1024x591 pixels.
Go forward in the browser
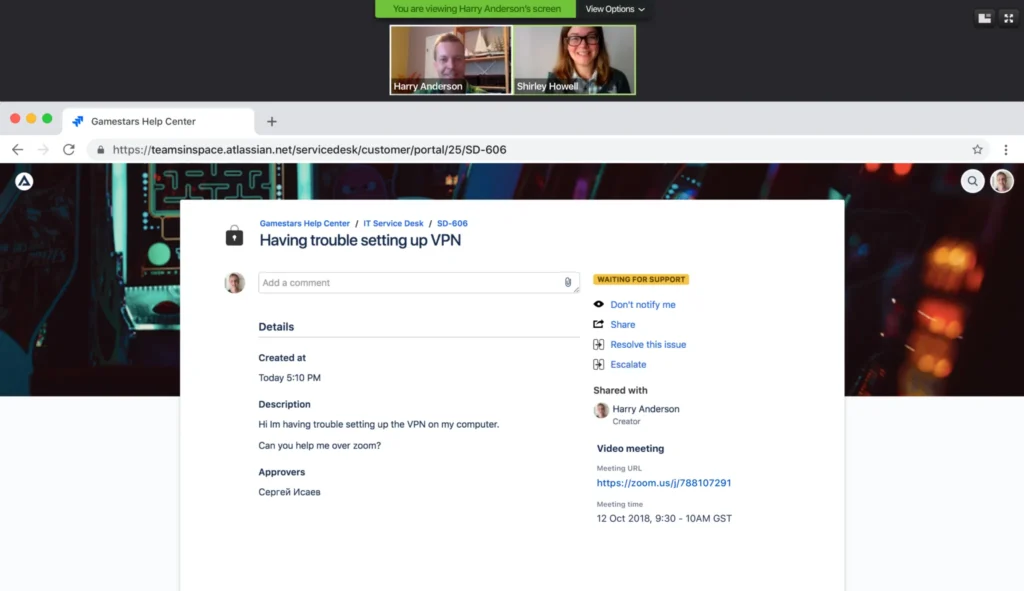(x=43, y=150)
